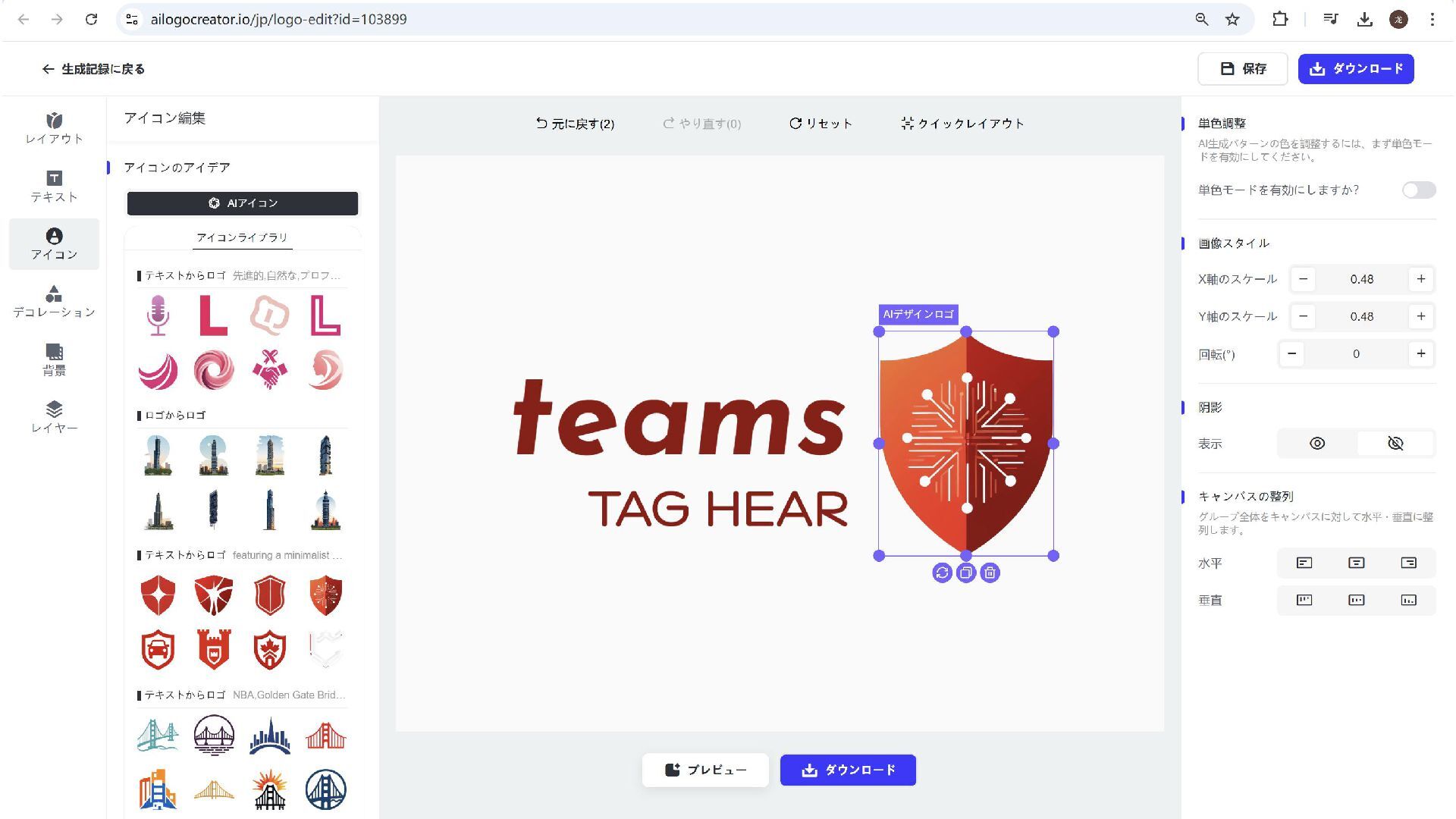
Task: Open the 背景 sidebar panel
Action: coord(54,359)
